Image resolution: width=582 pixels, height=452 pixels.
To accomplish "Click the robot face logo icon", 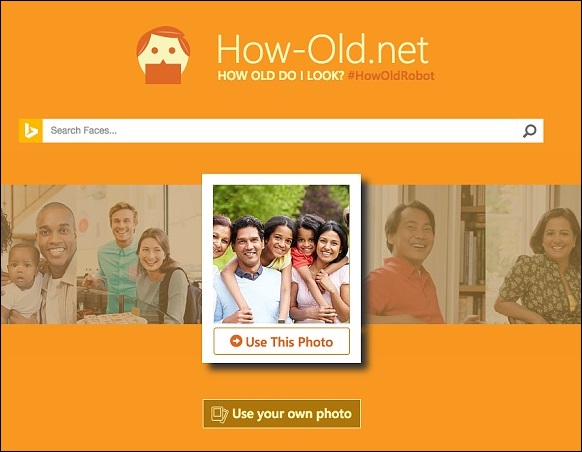I will pos(163,55).
